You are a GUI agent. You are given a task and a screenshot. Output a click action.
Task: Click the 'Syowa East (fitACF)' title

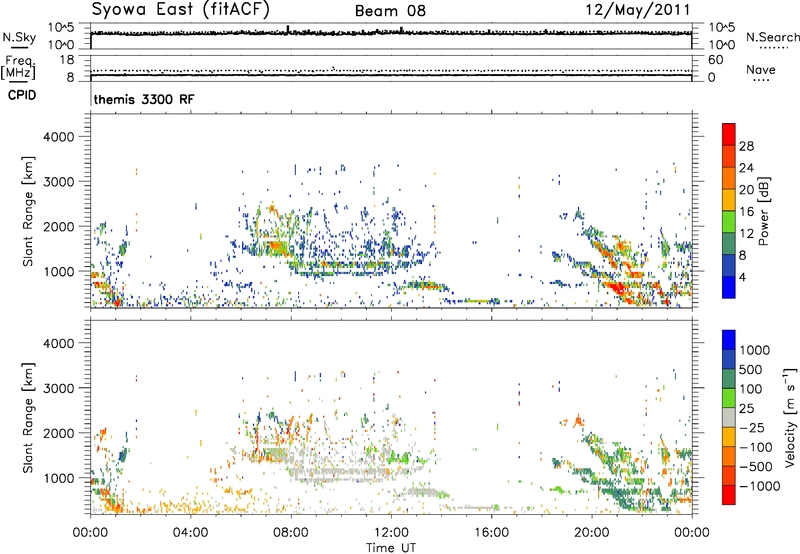click(181, 10)
